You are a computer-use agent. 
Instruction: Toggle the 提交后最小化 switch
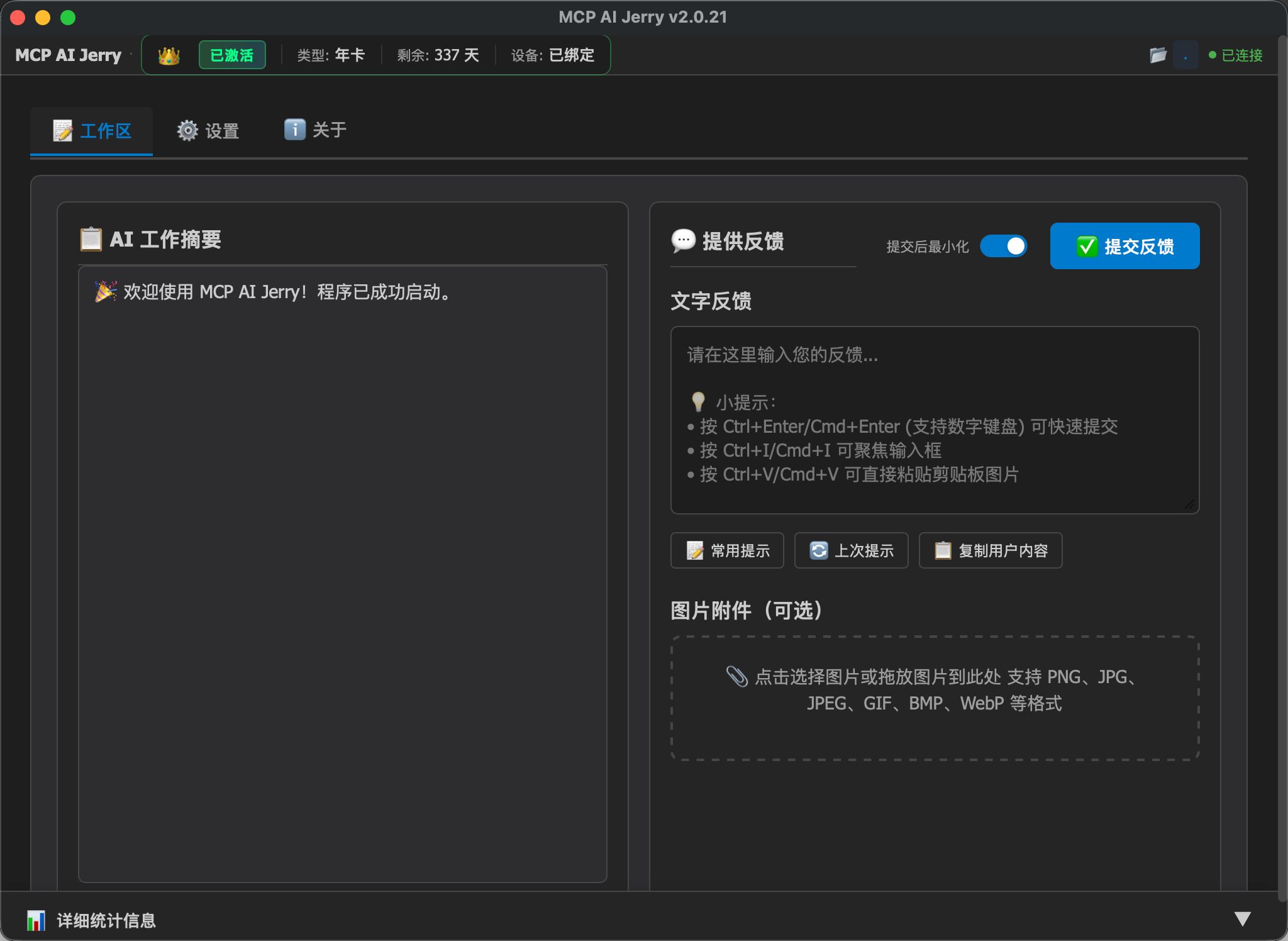pos(1004,247)
